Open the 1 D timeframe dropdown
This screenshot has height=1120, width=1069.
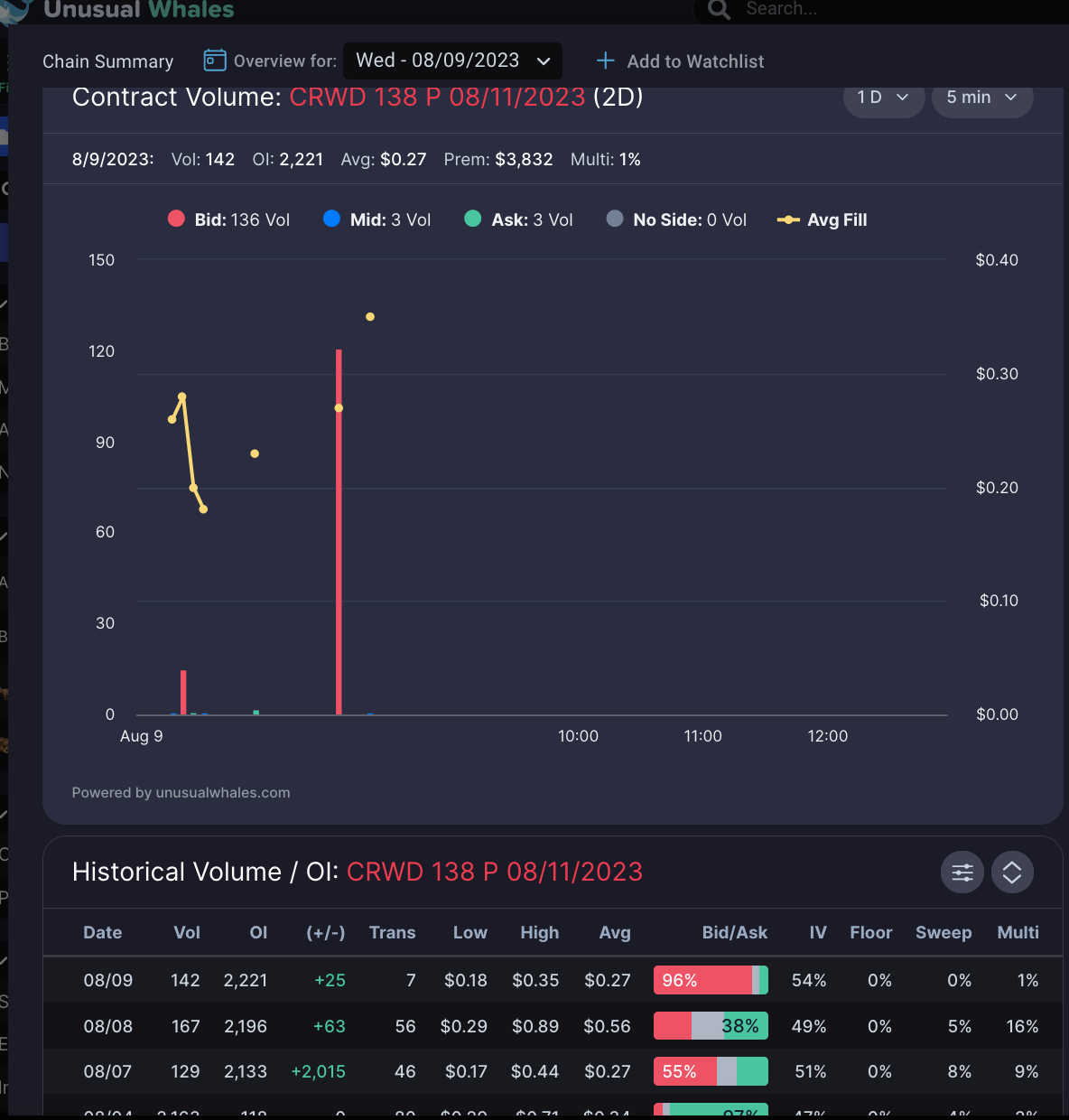click(883, 97)
